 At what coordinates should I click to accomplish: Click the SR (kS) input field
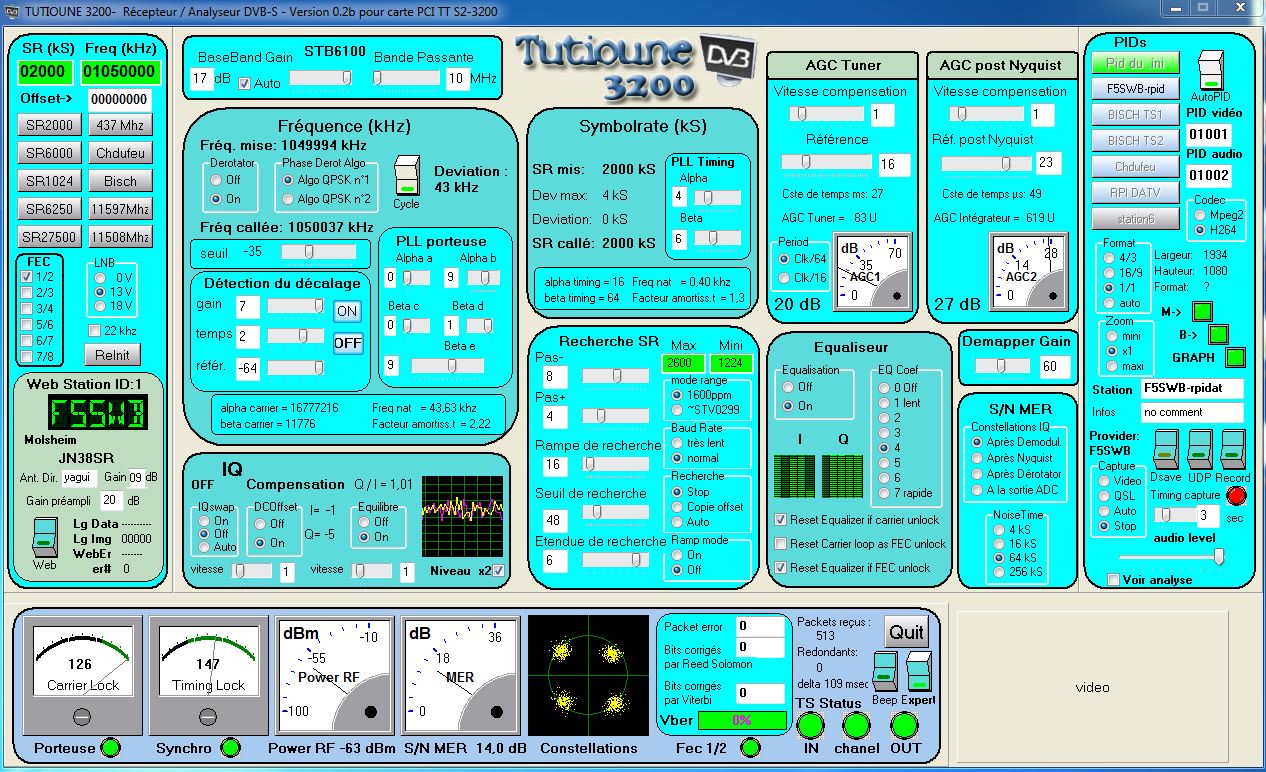45,72
